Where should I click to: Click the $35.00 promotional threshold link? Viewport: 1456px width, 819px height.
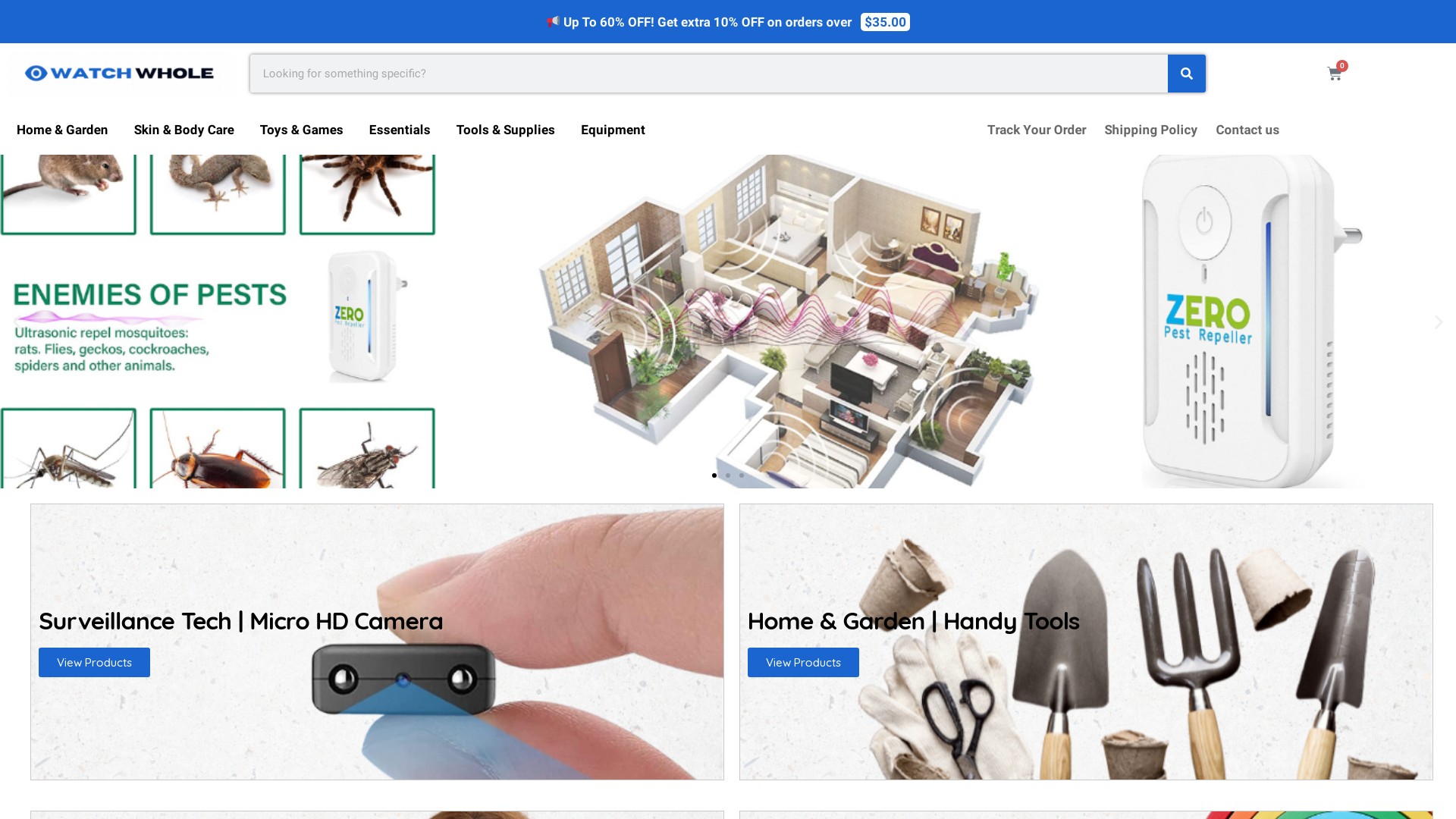(x=885, y=22)
